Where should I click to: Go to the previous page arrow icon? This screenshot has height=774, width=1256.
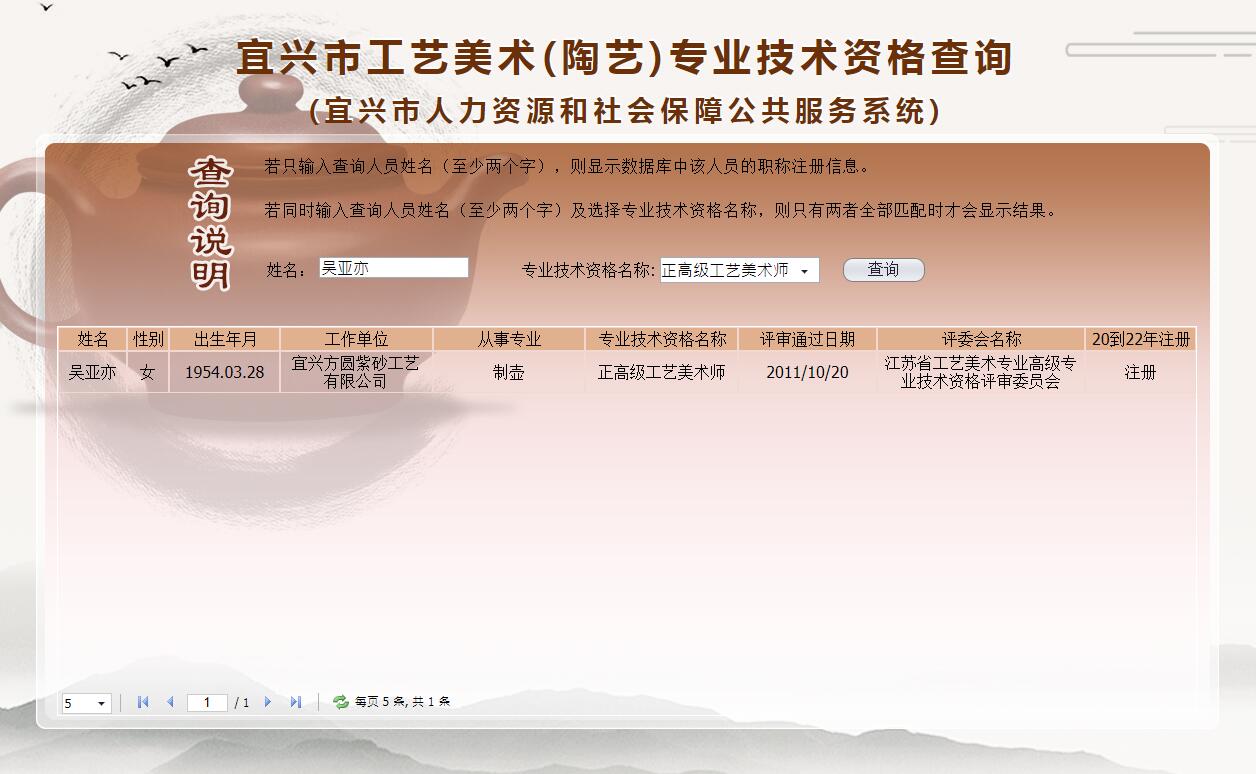pos(169,702)
